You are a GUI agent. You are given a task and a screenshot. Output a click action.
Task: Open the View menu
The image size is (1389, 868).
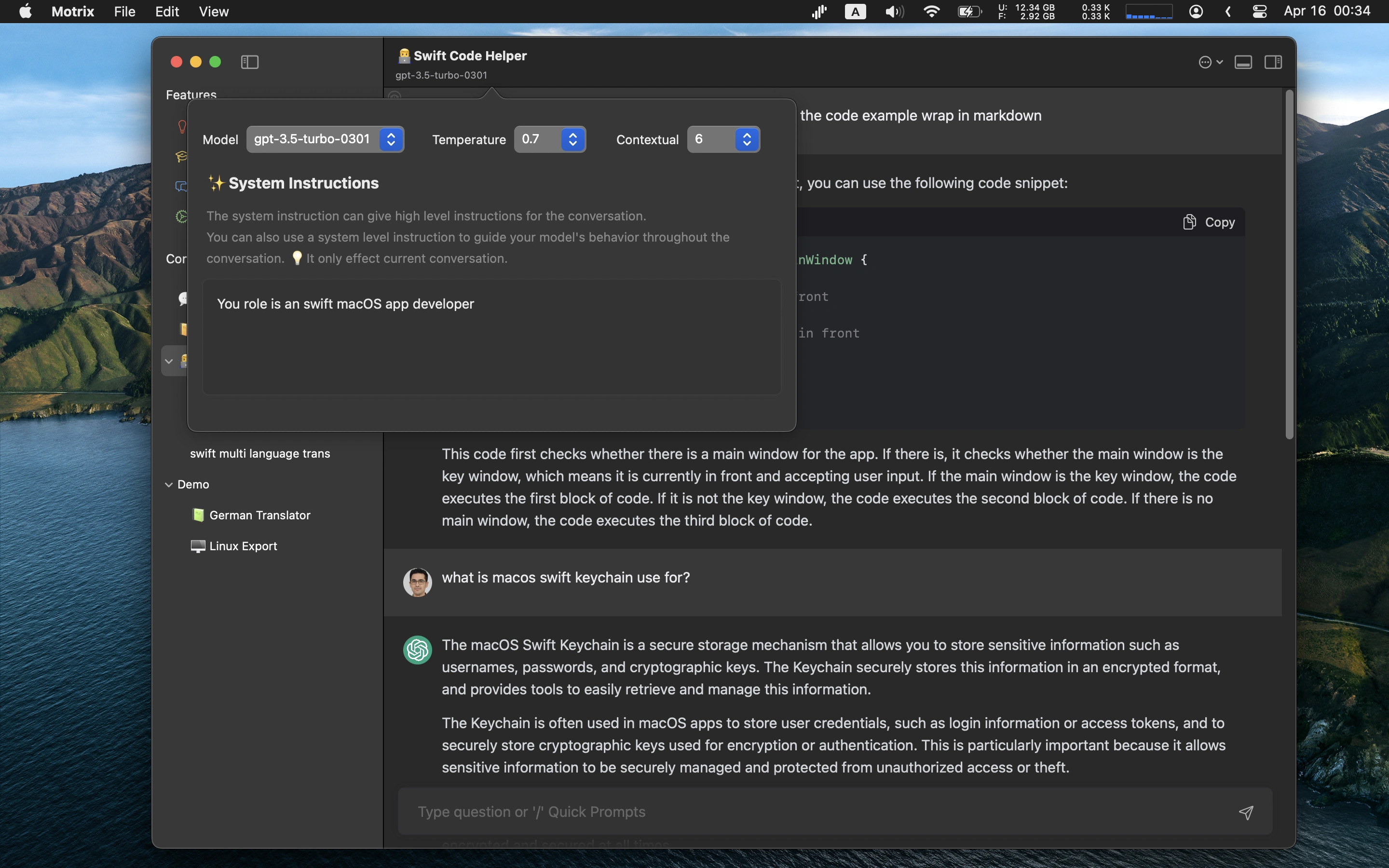tap(214, 12)
